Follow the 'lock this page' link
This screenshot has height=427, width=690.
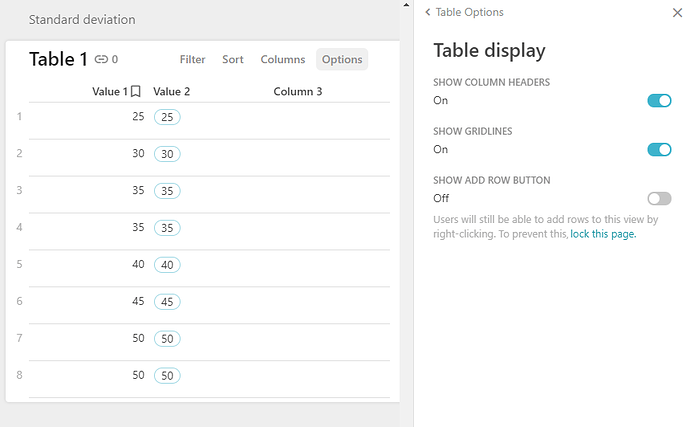603,235
